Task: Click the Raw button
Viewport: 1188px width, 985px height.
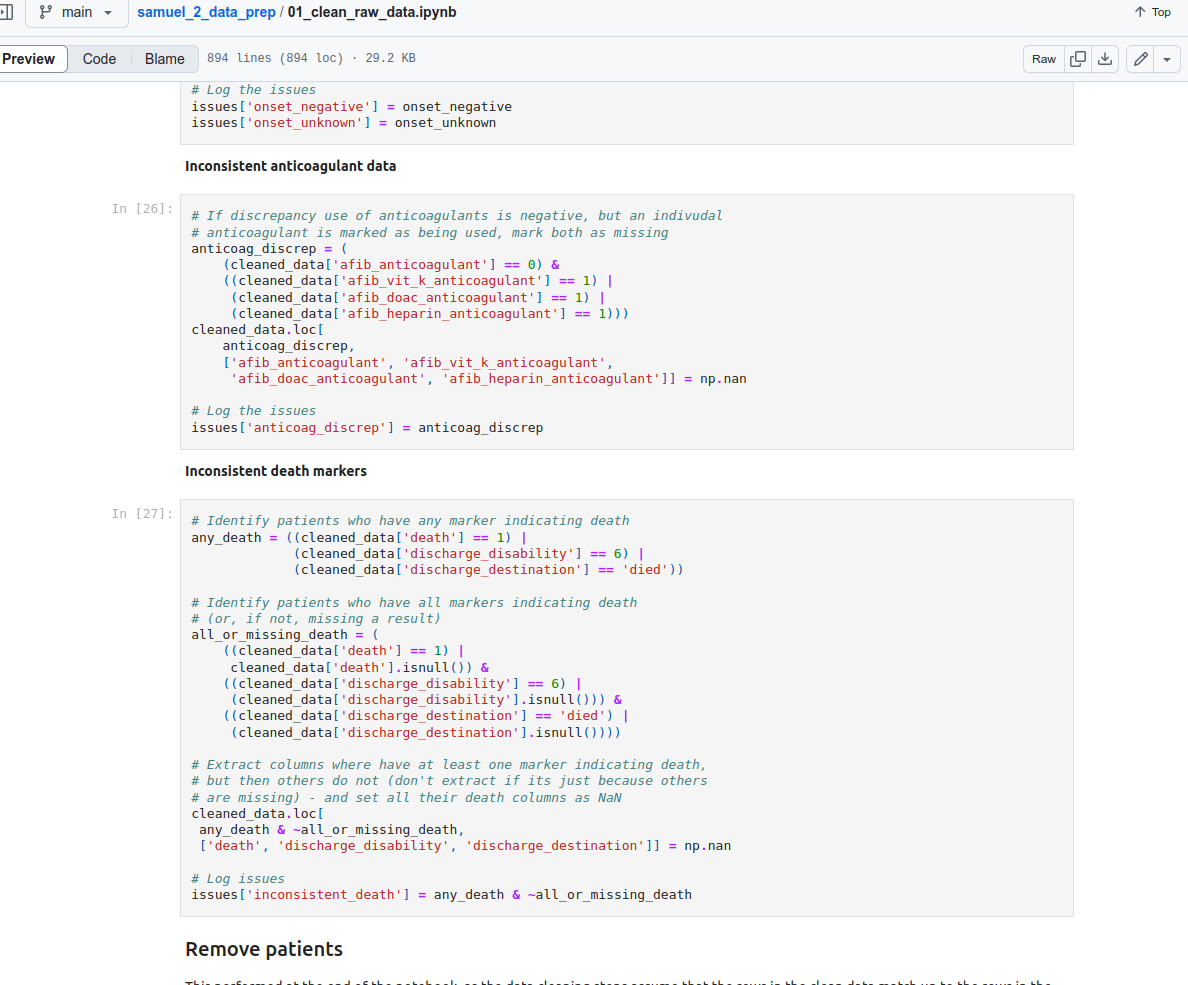Action: (x=1043, y=59)
